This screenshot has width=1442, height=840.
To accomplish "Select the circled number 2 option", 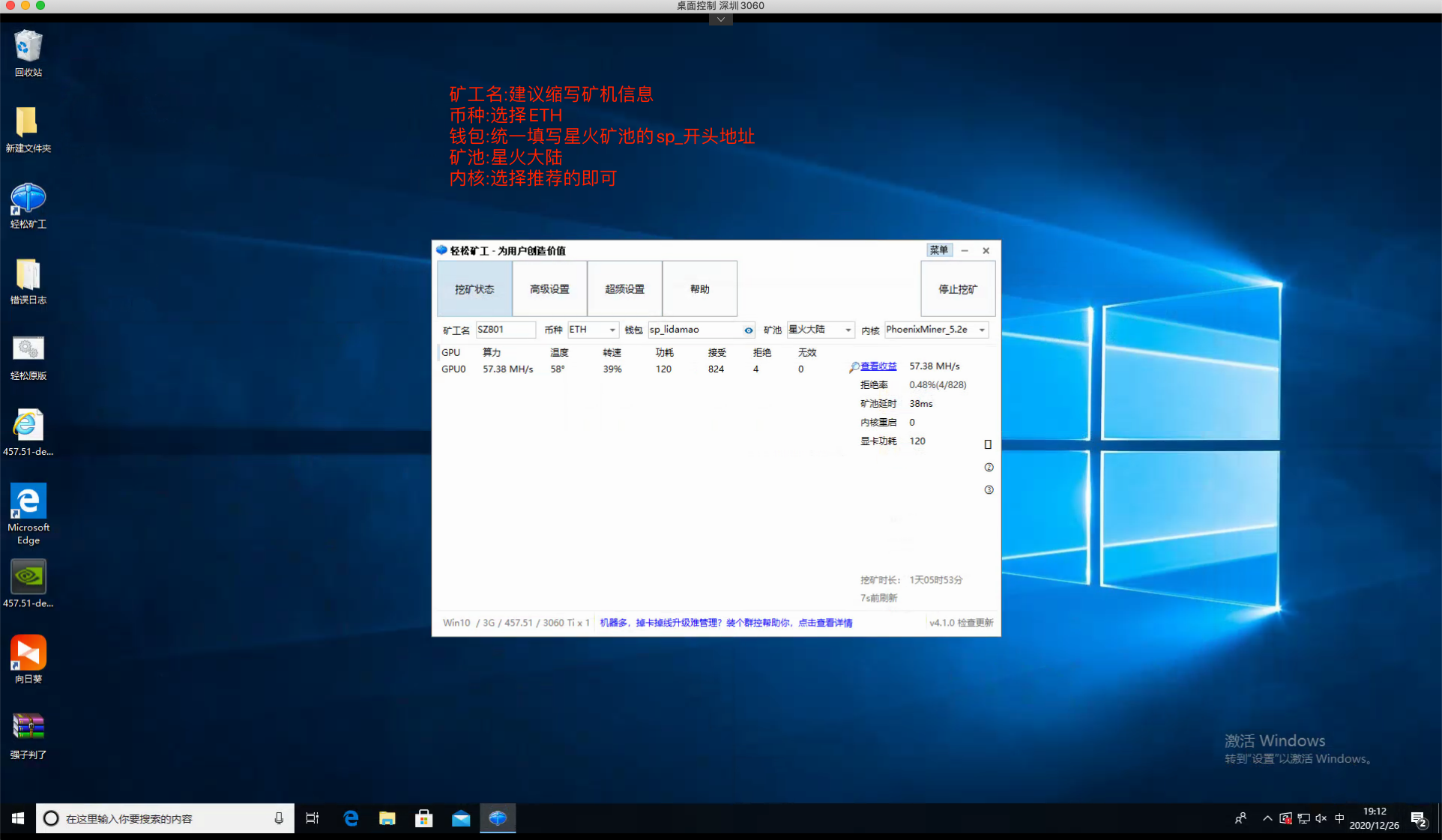I will [989, 468].
